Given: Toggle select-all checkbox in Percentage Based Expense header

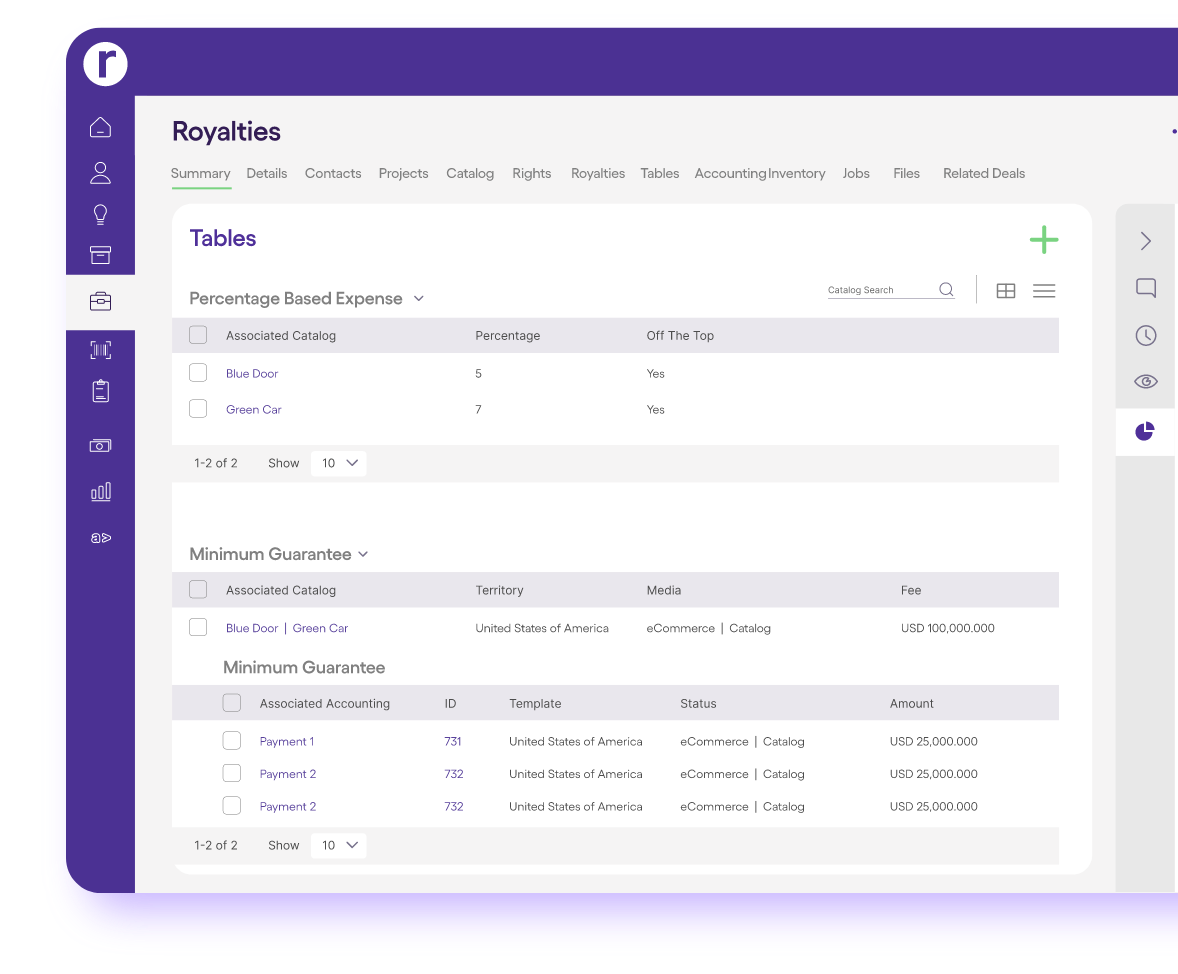Looking at the screenshot, I should pyautogui.click(x=198, y=335).
